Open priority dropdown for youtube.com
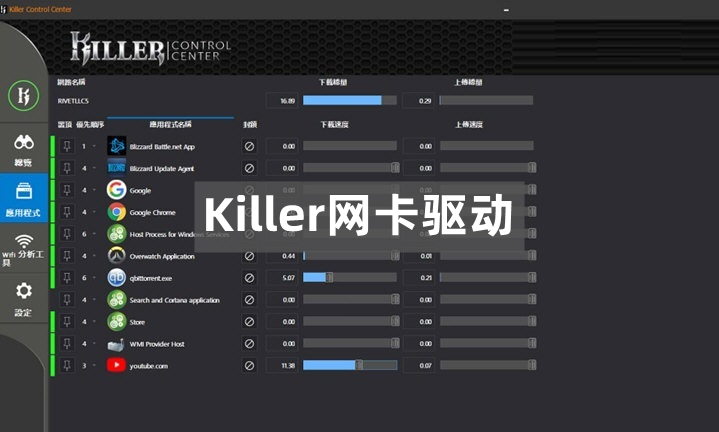 [x=95, y=366]
